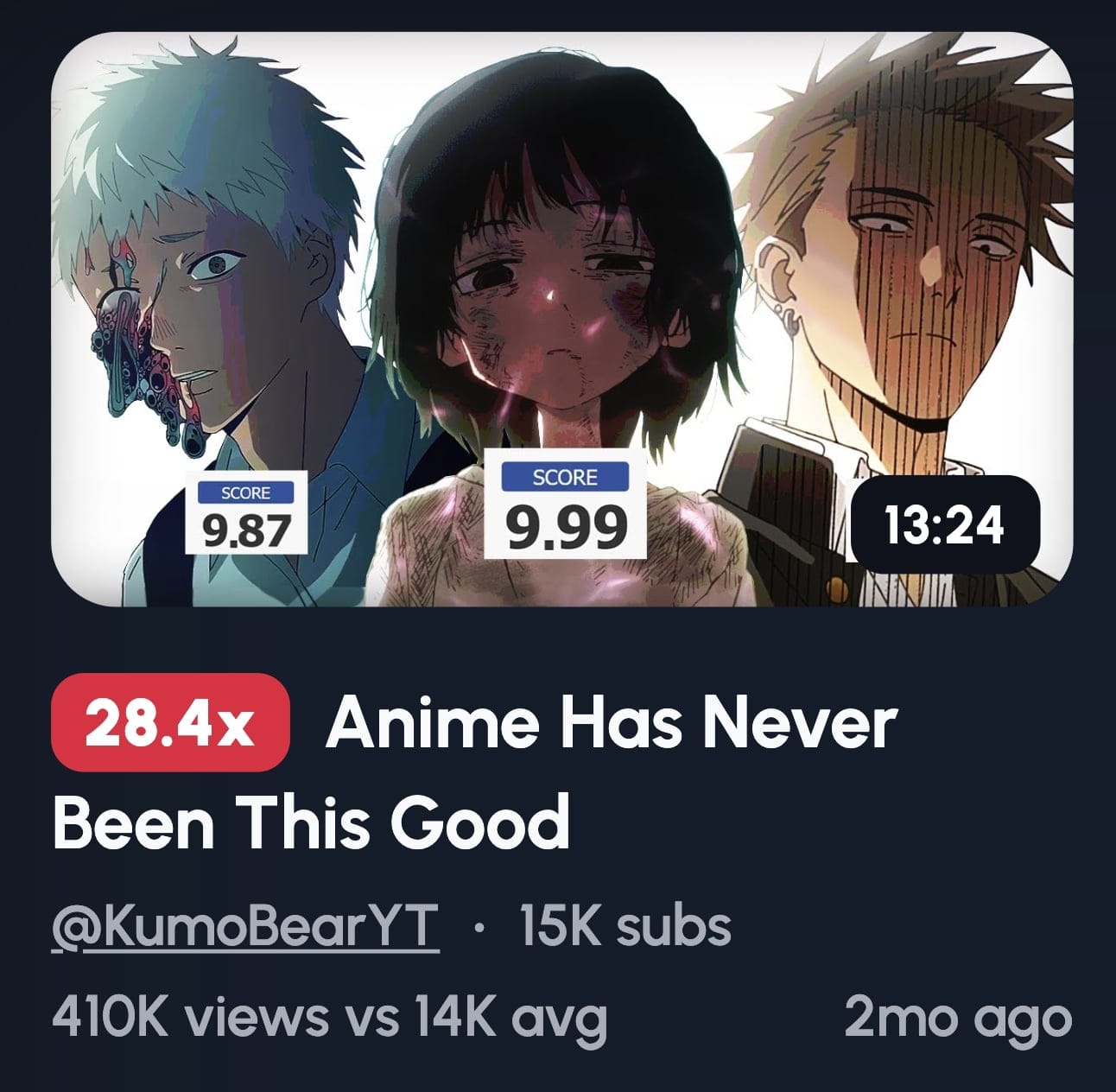
Task: Click the 13:24 duration badge
Action: pos(945,525)
